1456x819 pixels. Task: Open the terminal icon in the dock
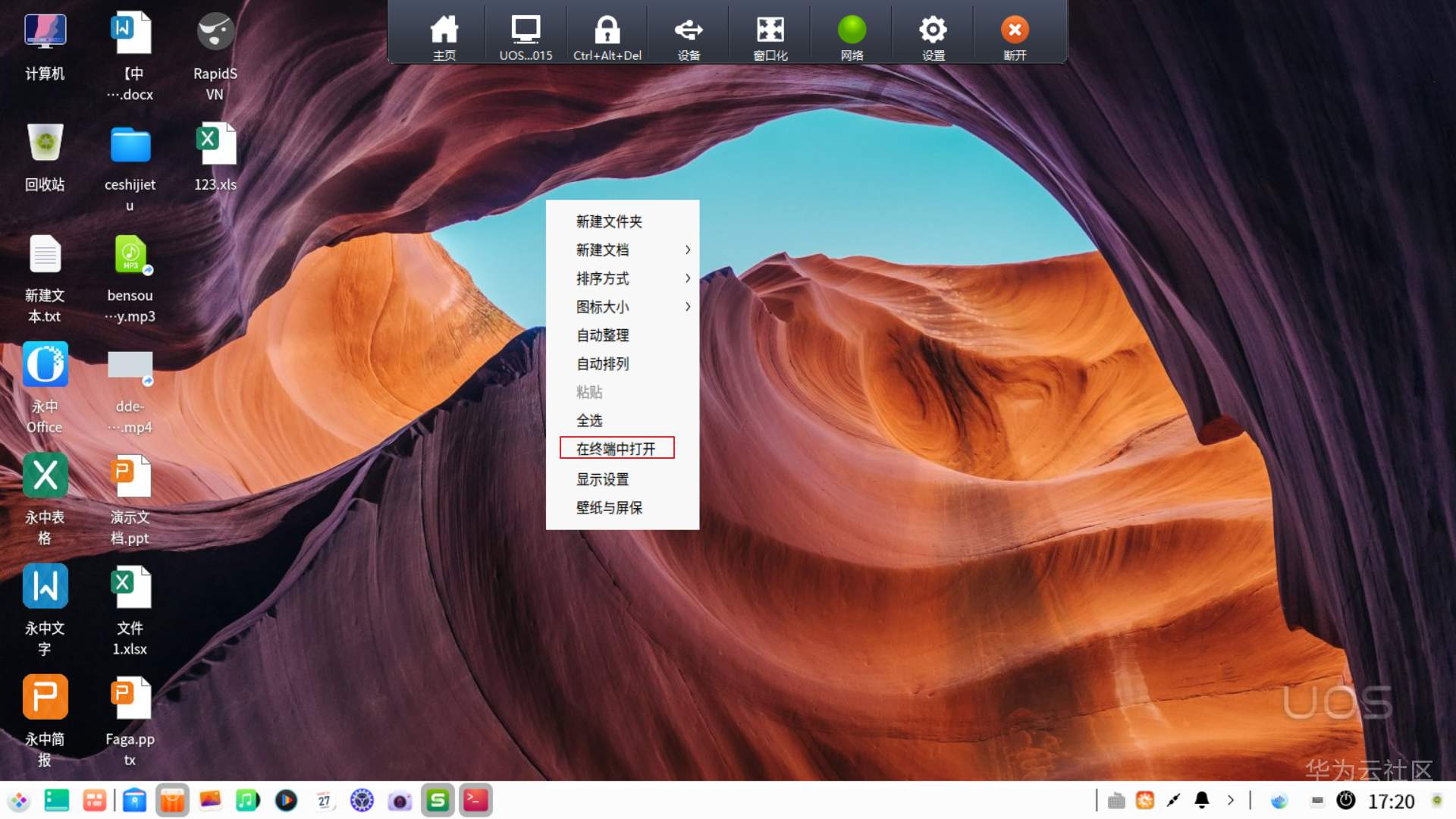(x=475, y=800)
